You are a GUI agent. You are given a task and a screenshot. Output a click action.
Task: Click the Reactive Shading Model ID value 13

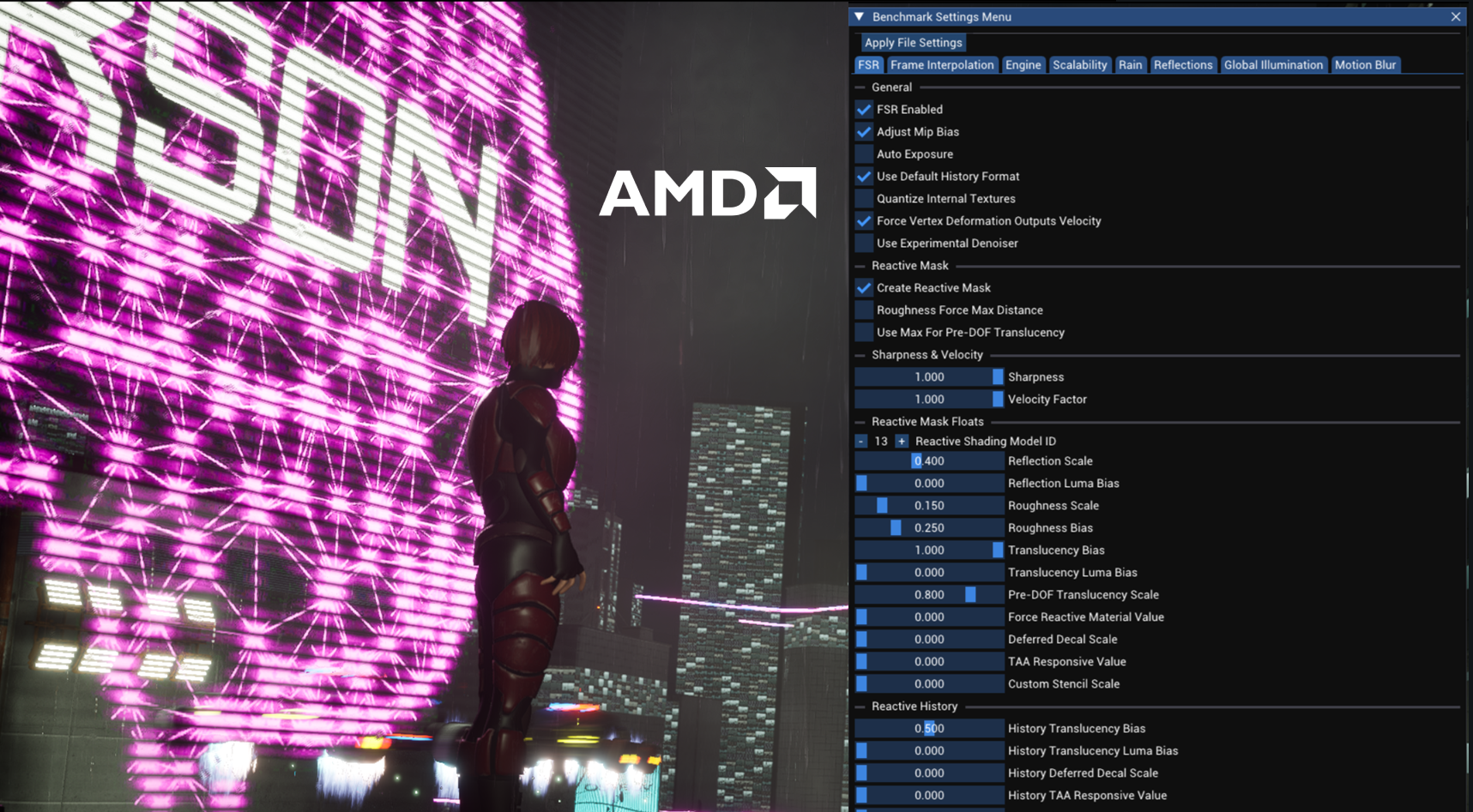[x=881, y=441]
